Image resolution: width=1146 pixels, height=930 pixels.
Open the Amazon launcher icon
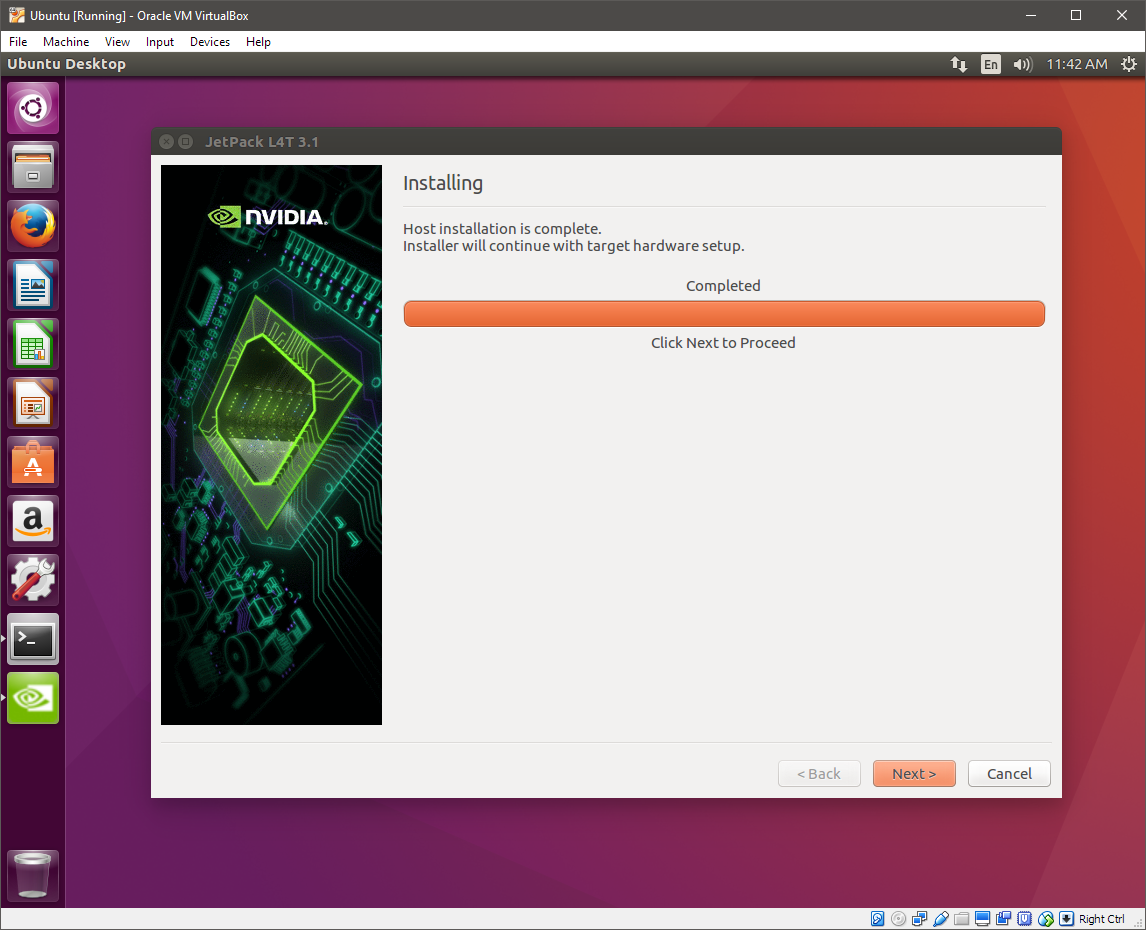33,521
